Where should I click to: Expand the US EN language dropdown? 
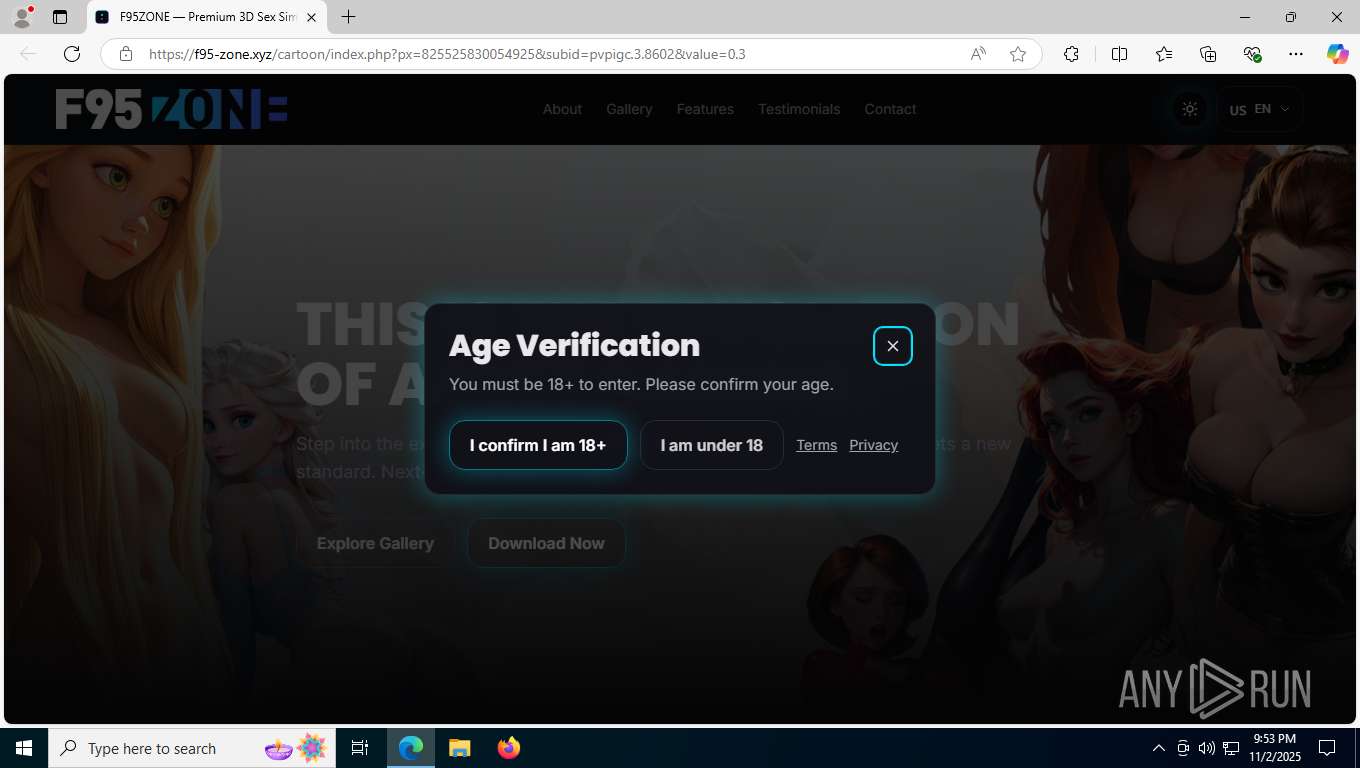pos(1260,109)
